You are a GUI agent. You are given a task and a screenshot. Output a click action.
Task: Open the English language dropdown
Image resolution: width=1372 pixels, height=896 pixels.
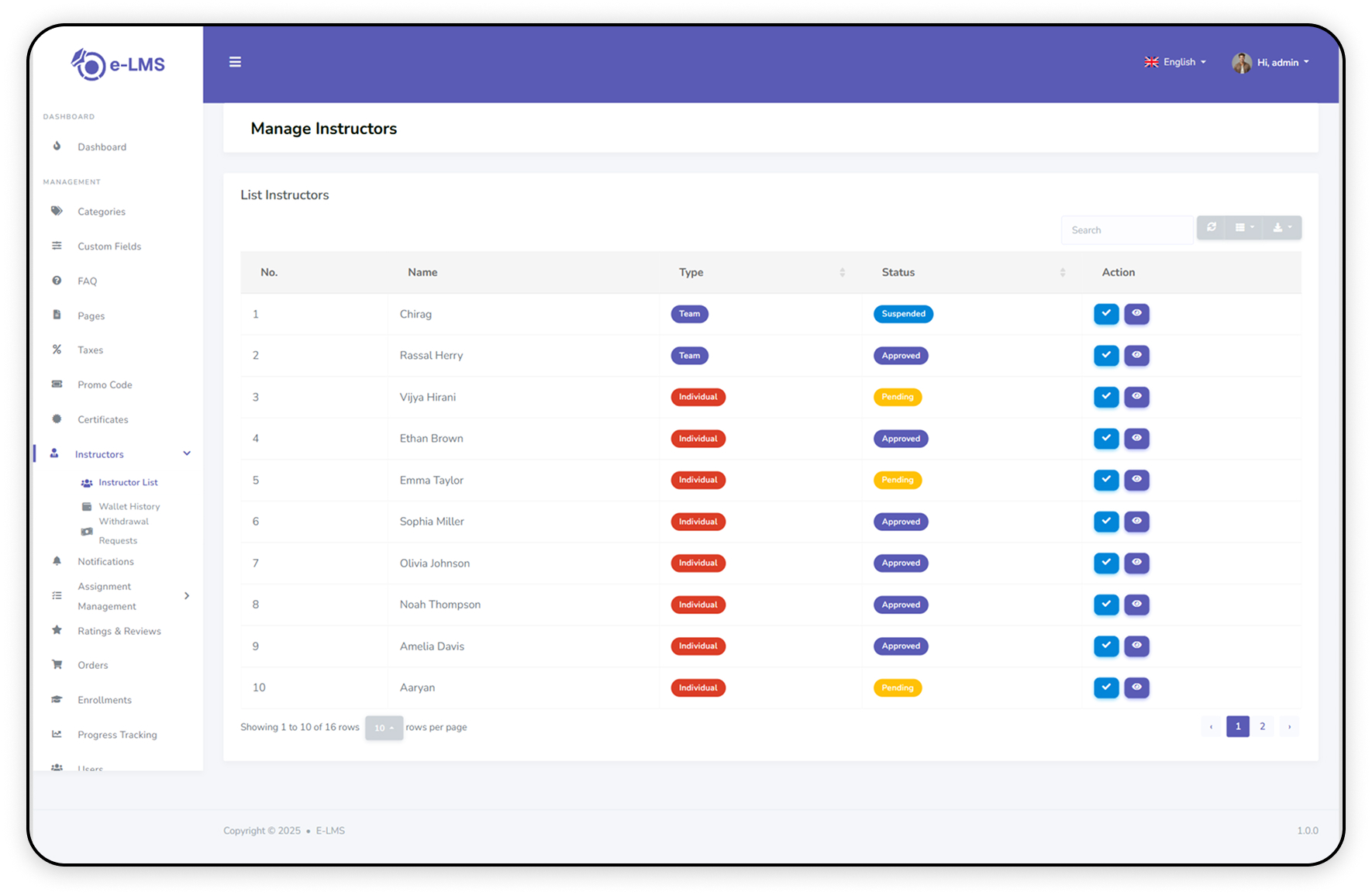tap(1175, 62)
